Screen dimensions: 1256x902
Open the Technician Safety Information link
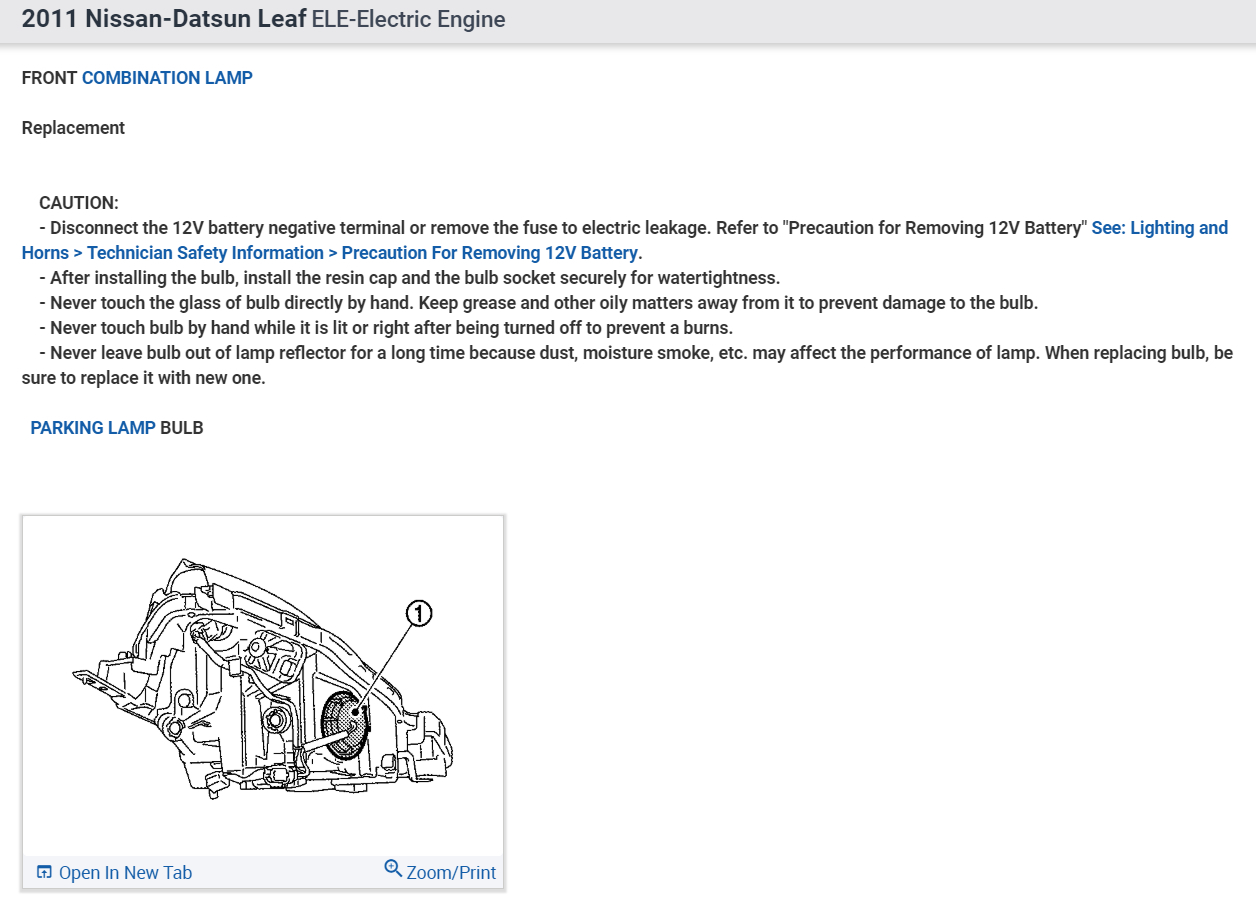205,252
